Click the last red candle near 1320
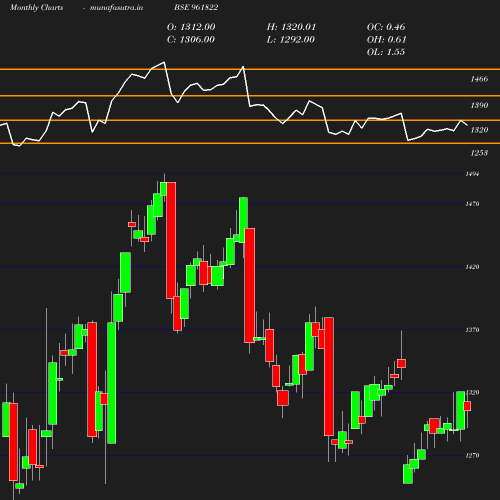Screen dimensions: 500x500 [x=467, y=406]
